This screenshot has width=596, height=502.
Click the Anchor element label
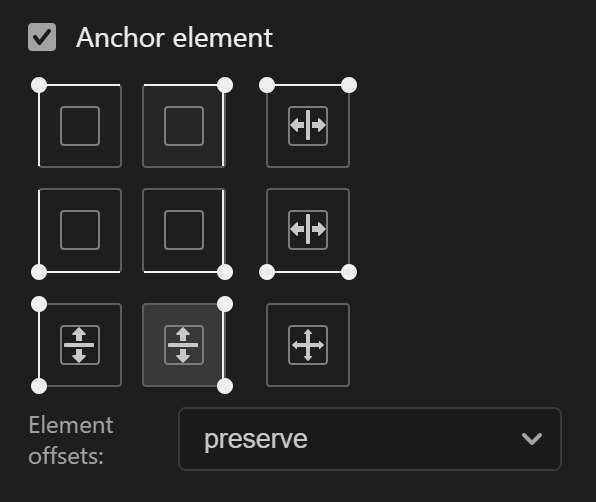coord(174,38)
